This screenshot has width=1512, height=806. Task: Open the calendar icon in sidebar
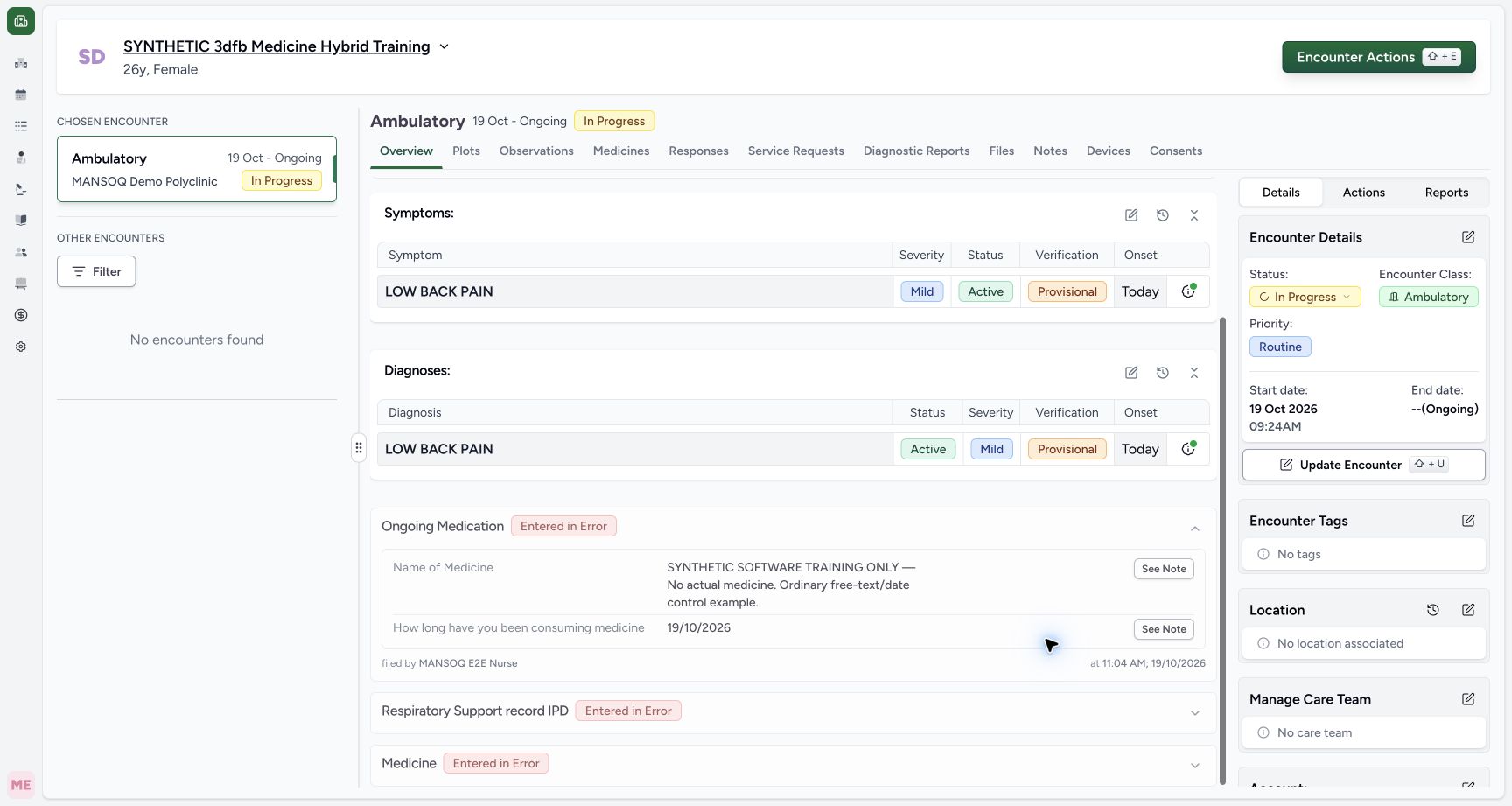(21, 95)
